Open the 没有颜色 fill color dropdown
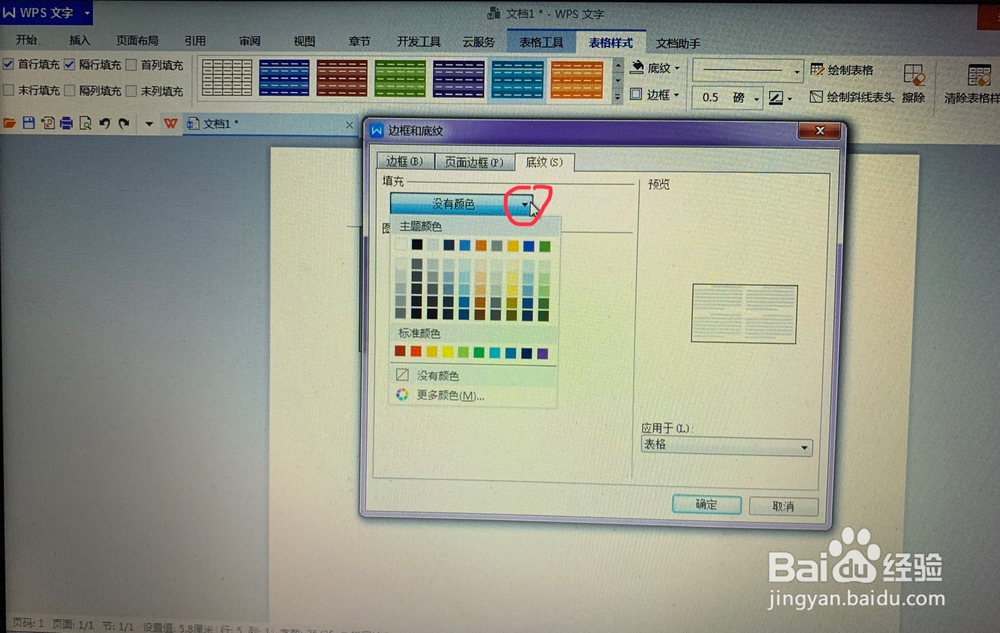 525,205
